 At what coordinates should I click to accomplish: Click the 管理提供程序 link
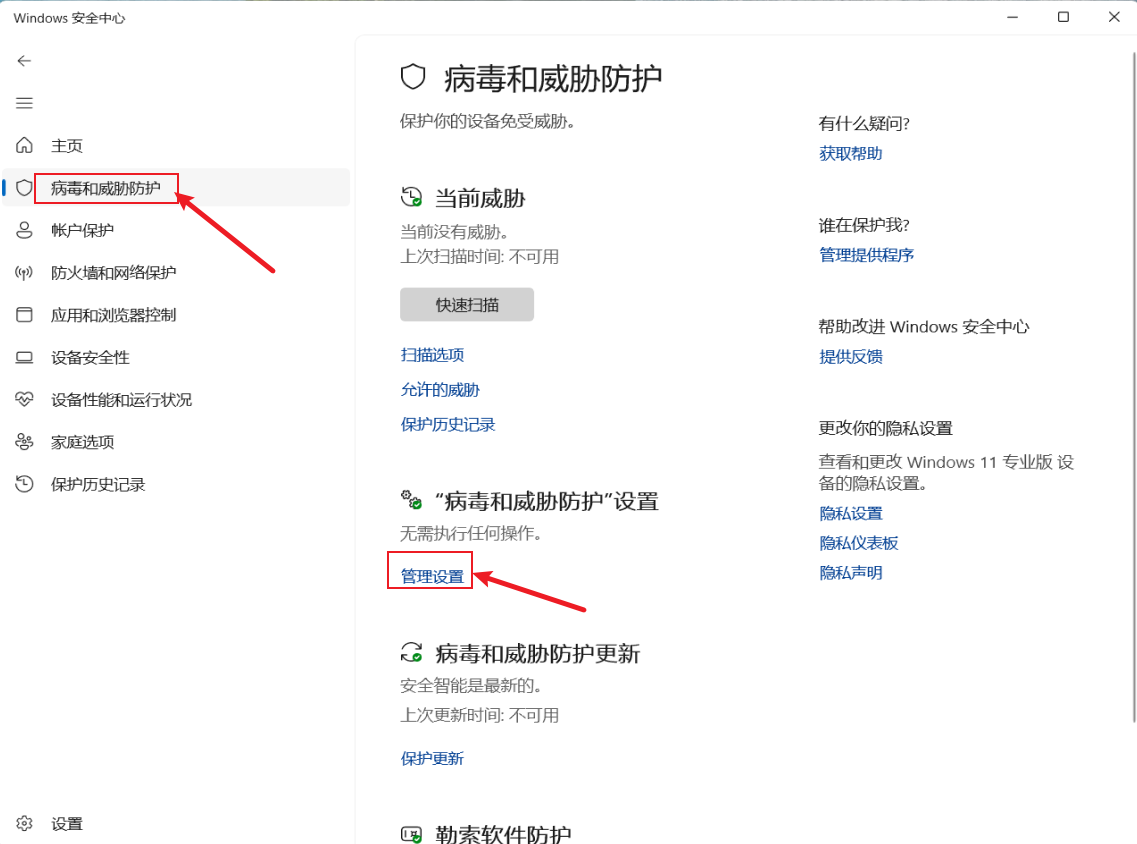(x=867, y=255)
